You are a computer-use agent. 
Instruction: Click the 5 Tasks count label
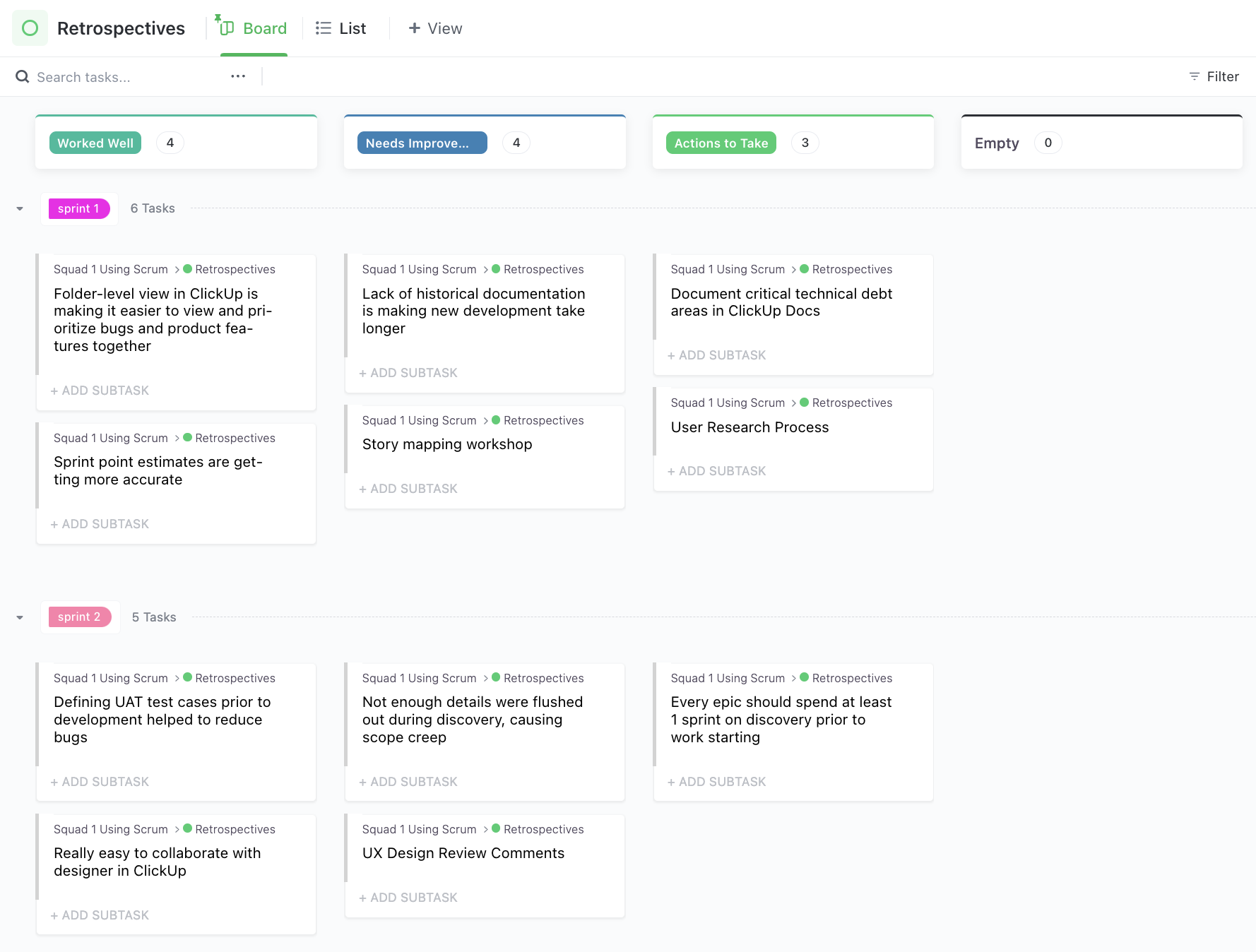[x=154, y=617]
